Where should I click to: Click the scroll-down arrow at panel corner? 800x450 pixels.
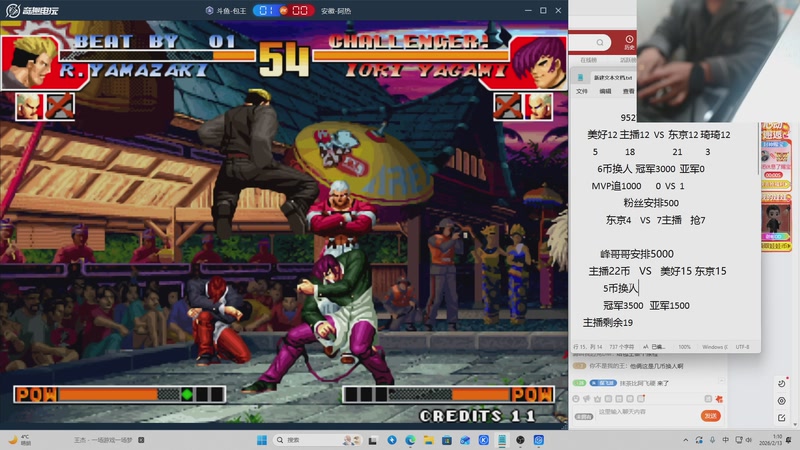pyautogui.click(x=795, y=424)
